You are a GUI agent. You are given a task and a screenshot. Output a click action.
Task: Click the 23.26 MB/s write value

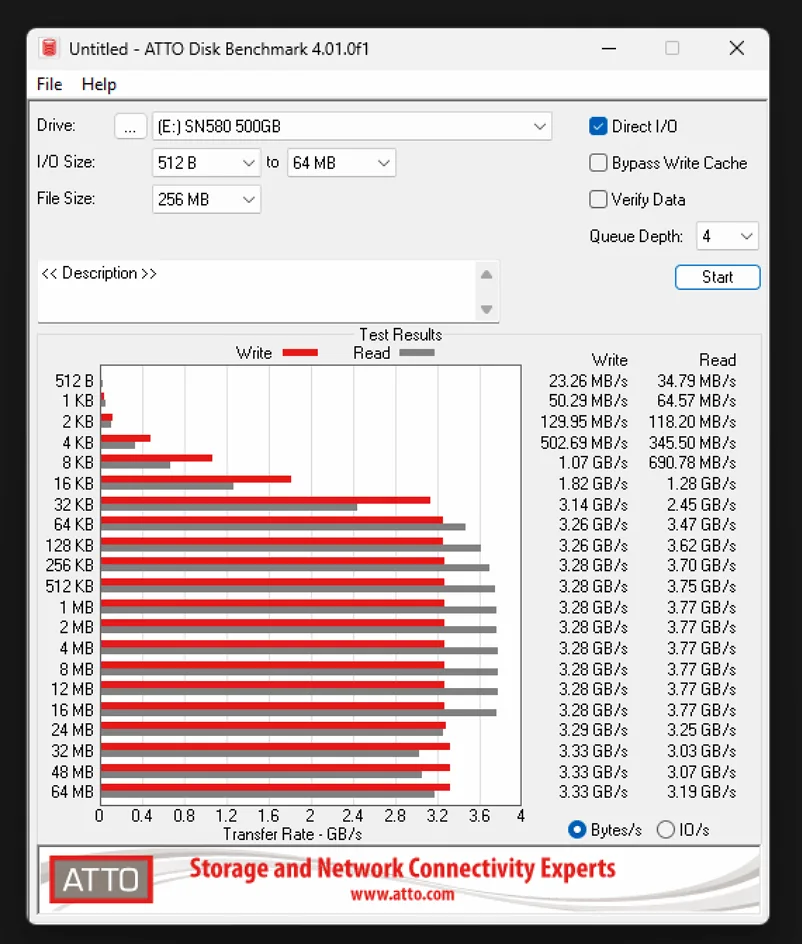coord(588,381)
